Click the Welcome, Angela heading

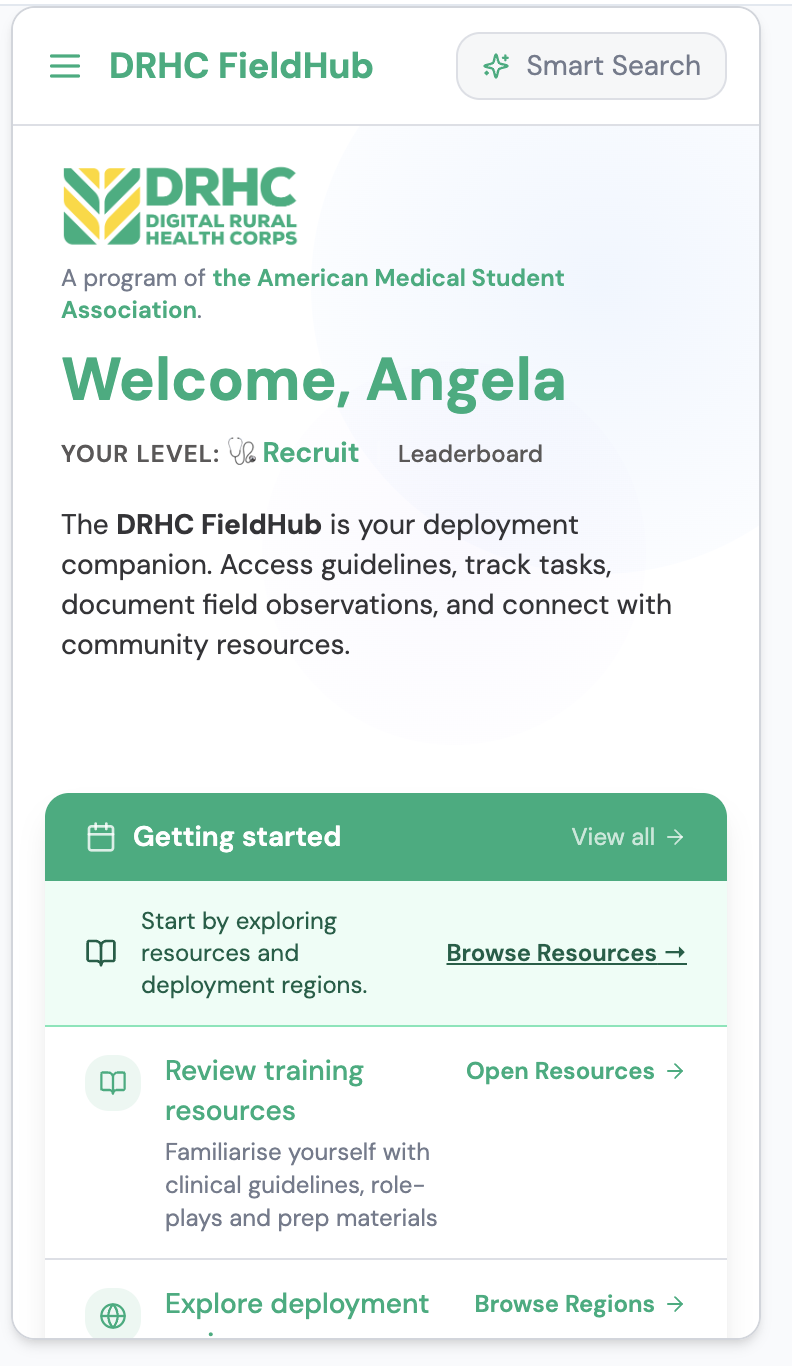pyautogui.click(x=314, y=380)
